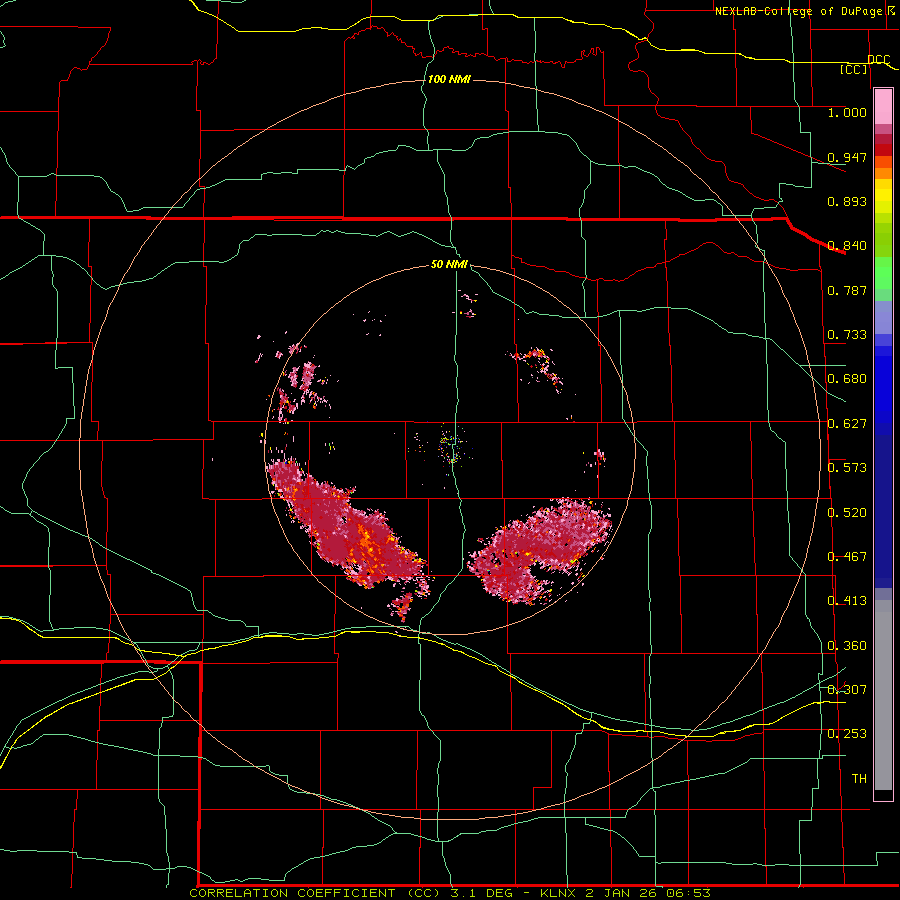
Task: Click the 0.893 legend value
Action: coord(847,201)
